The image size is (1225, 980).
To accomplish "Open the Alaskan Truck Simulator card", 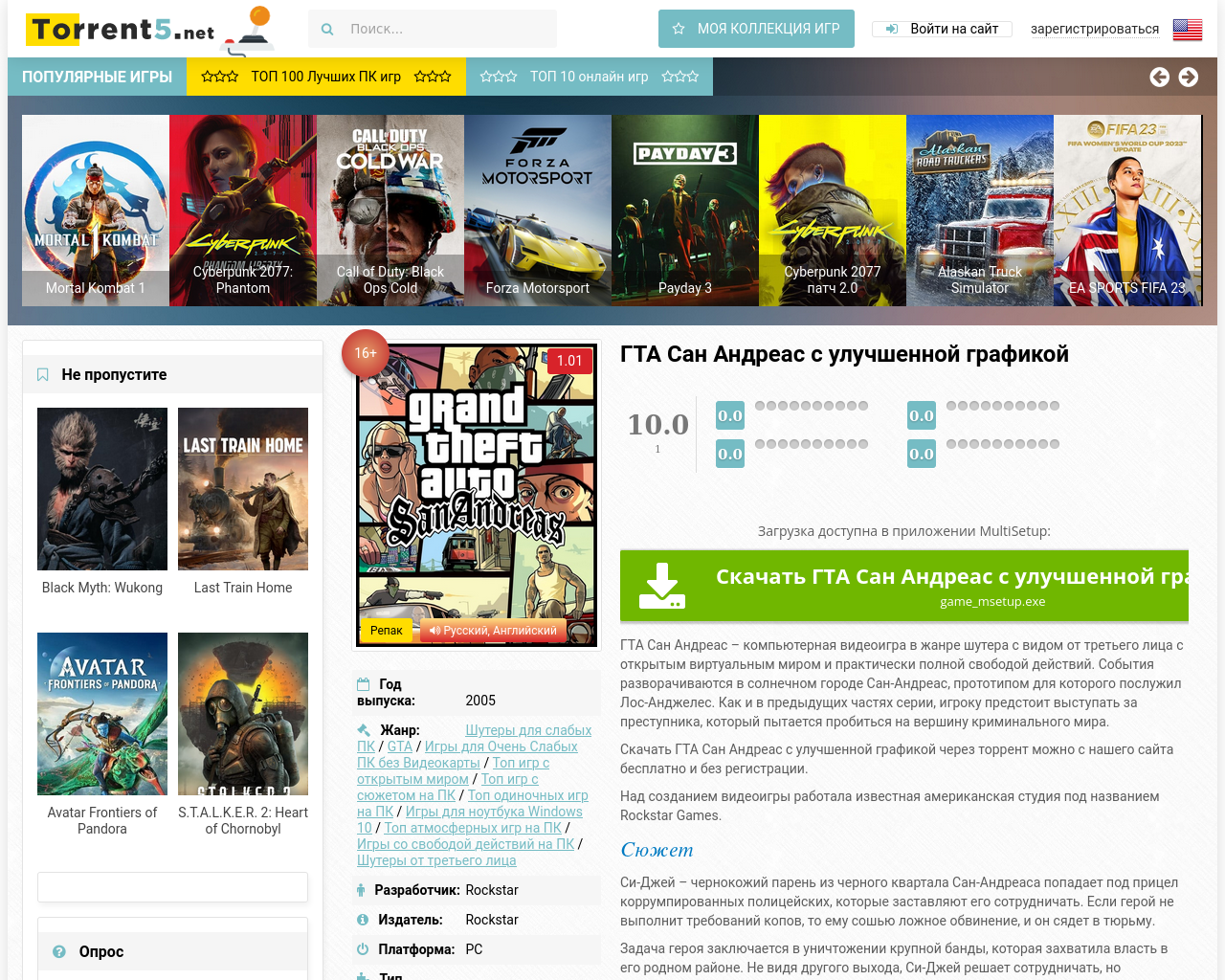I will (x=980, y=211).
